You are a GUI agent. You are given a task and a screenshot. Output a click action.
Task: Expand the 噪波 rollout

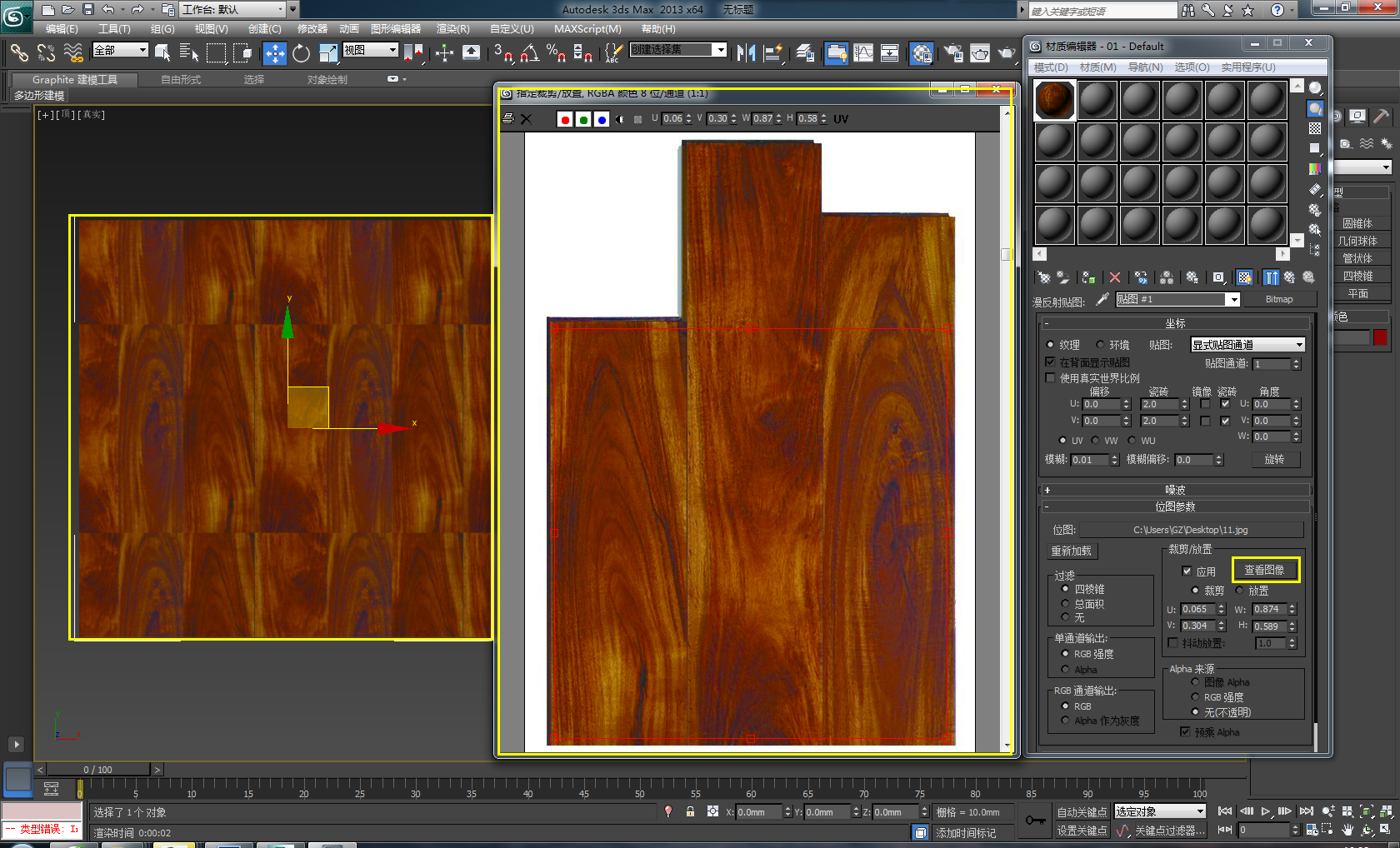click(x=1174, y=490)
